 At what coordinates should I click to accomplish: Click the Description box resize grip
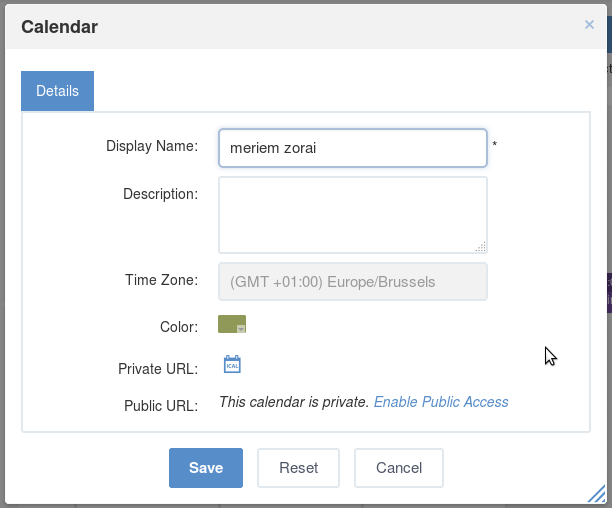480,247
